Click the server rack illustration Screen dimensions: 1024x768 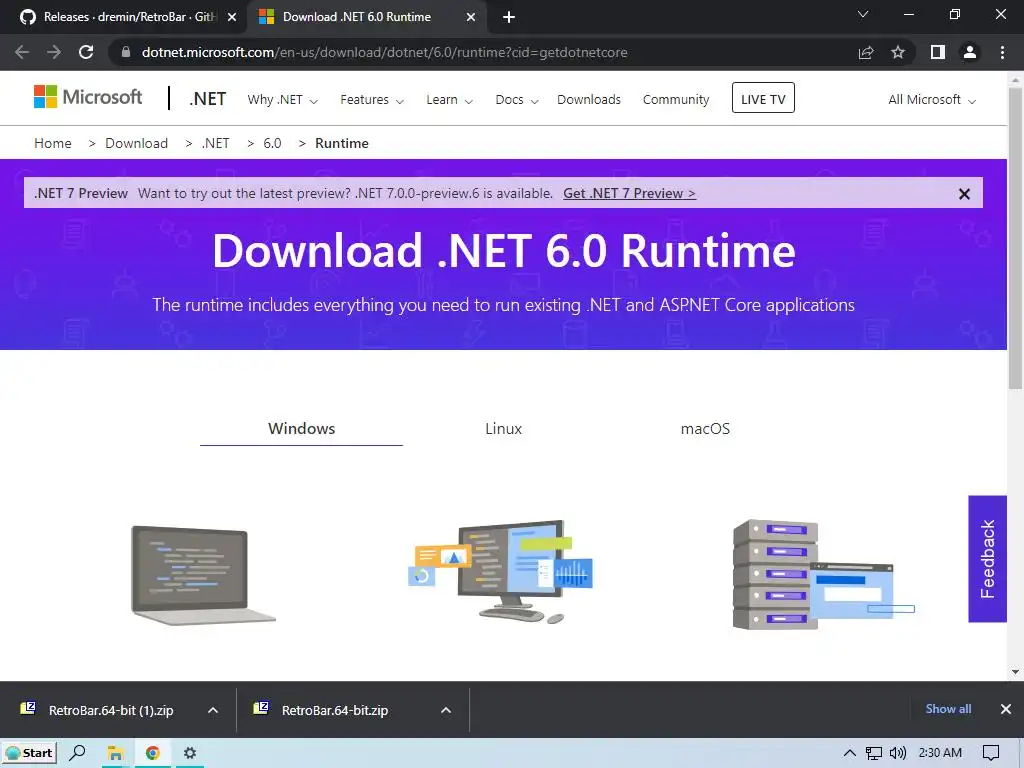(x=823, y=575)
